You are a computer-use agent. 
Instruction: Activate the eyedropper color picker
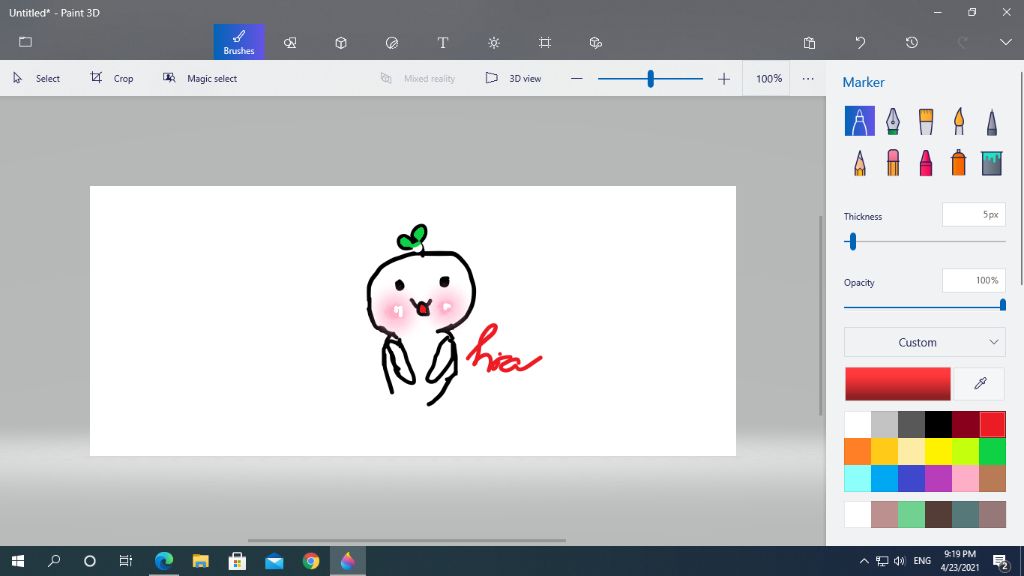980,383
